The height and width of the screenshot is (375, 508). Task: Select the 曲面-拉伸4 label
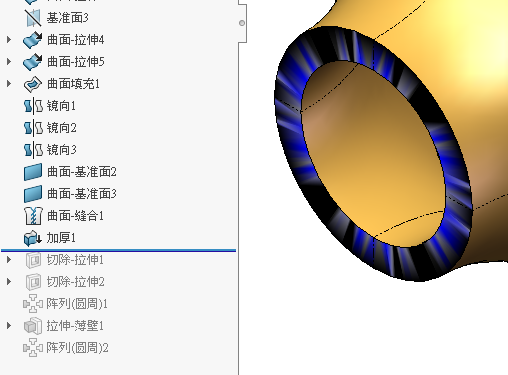click(76, 40)
